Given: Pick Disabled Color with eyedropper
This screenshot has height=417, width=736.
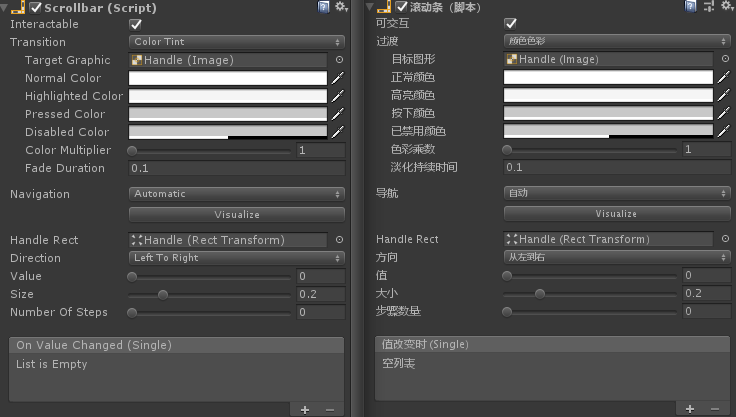Looking at the screenshot, I should (x=337, y=132).
